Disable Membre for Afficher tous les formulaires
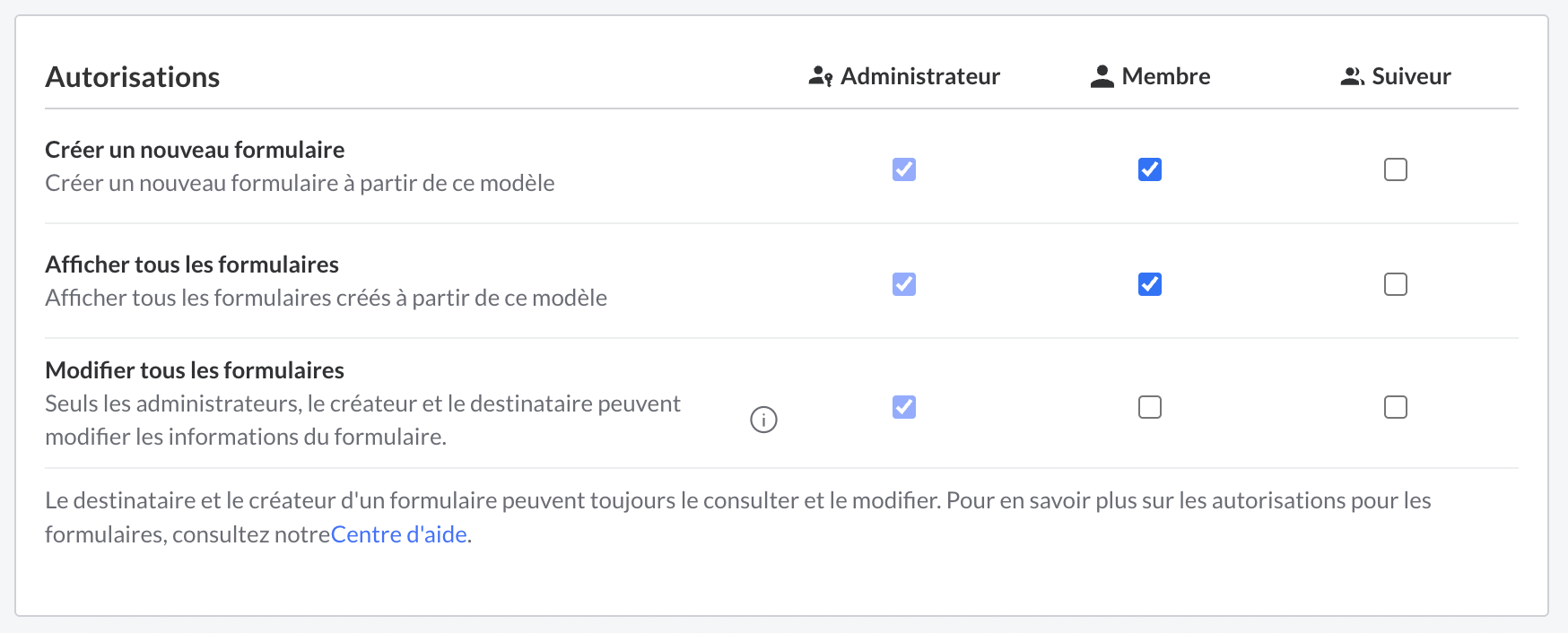Viewport: 1568px width, 633px height. (x=1150, y=283)
